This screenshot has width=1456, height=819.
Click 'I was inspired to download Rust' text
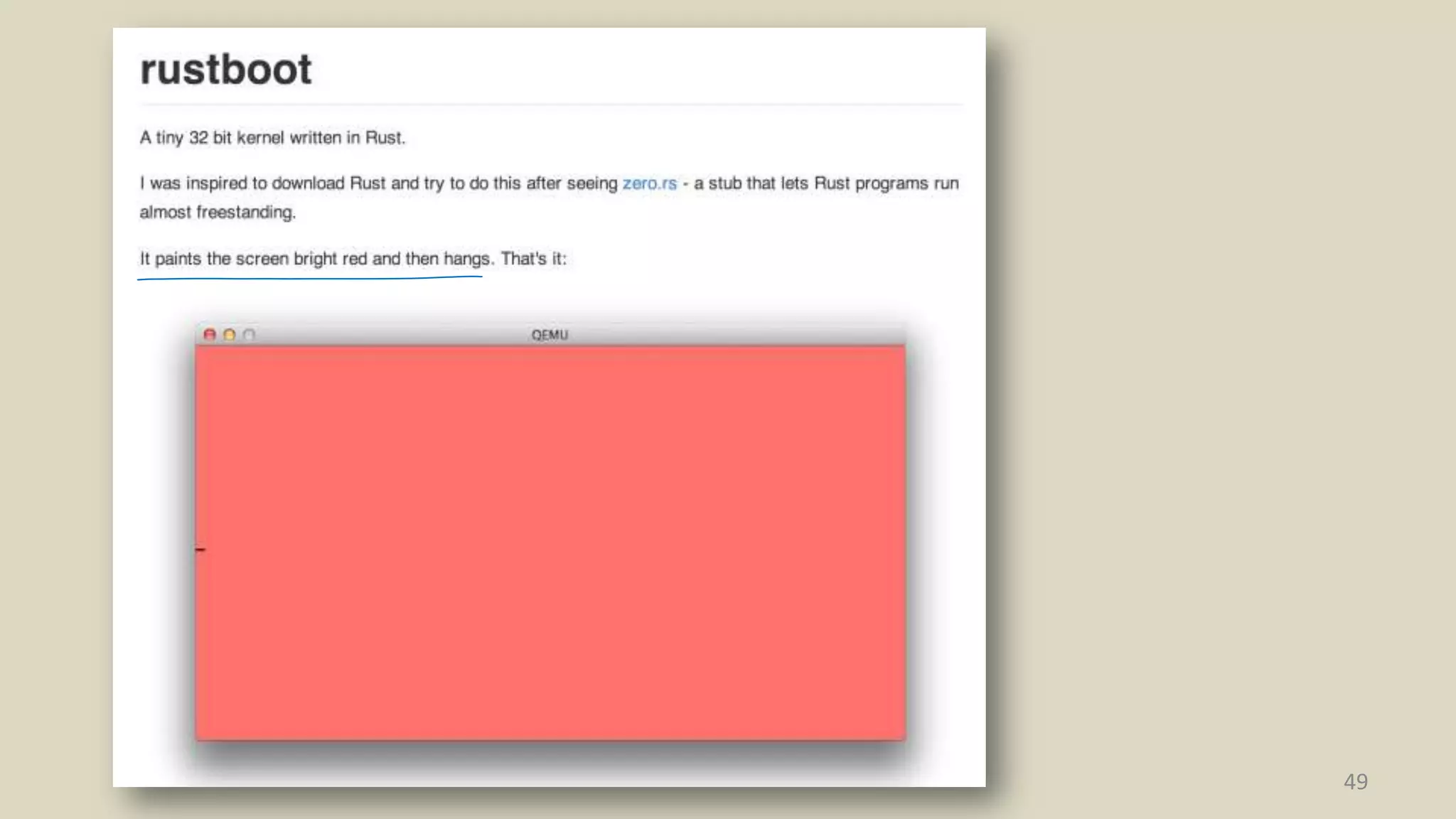(263, 183)
